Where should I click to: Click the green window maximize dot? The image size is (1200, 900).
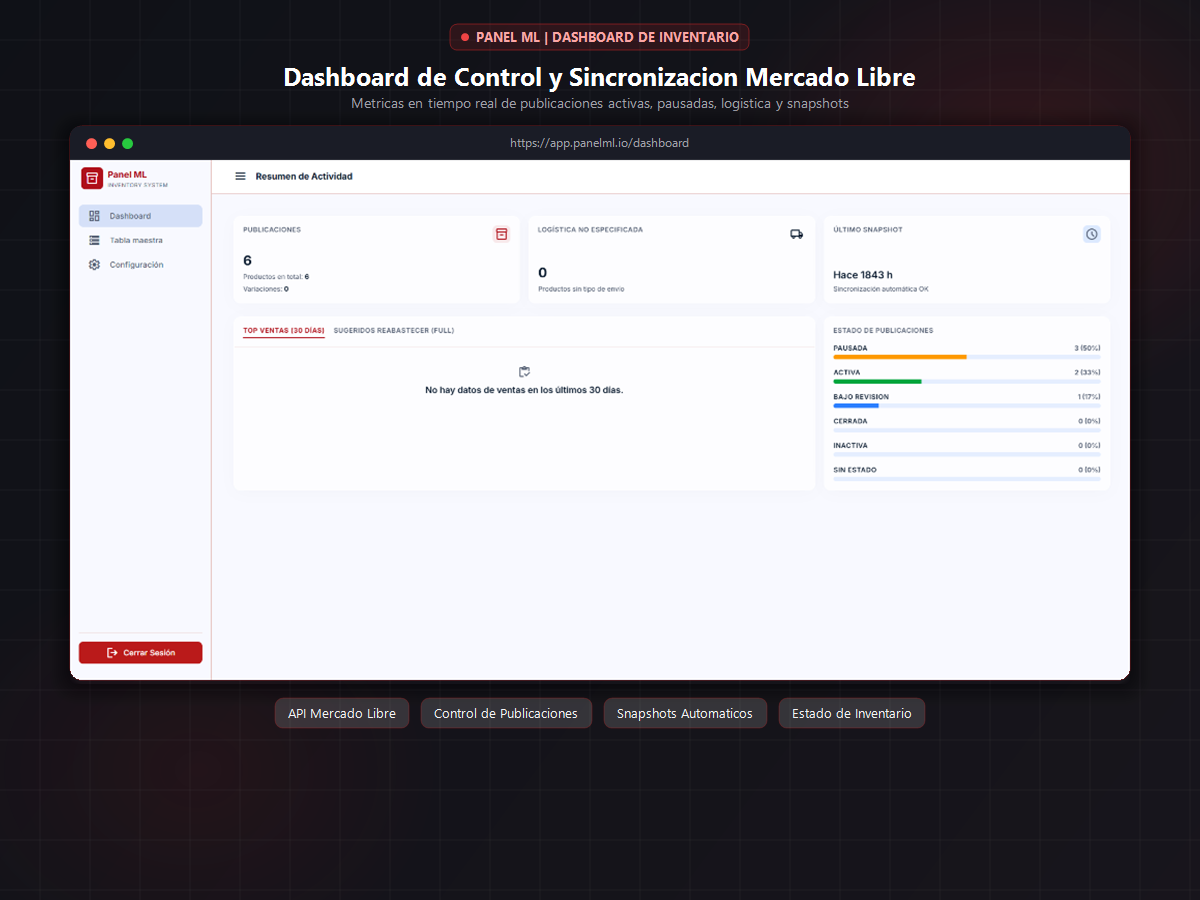point(128,143)
